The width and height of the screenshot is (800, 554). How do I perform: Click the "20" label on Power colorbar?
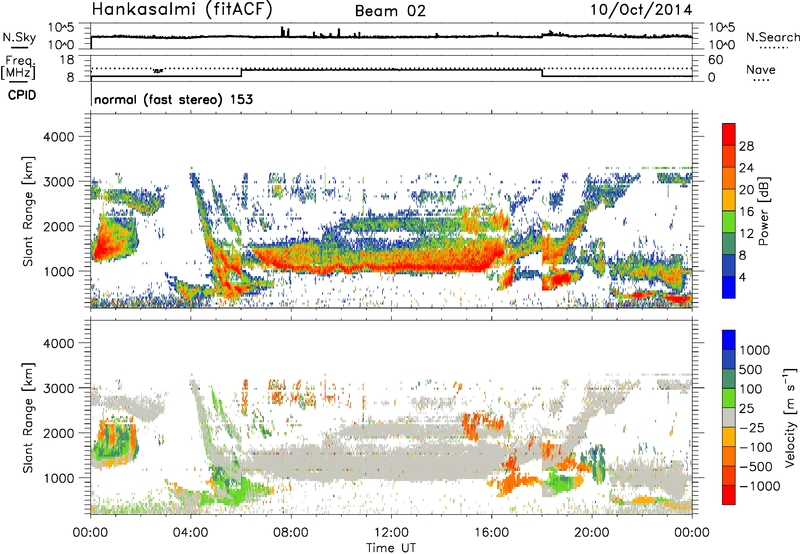(x=746, y=190)
